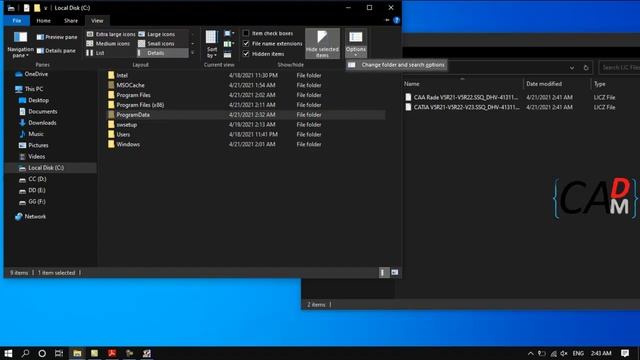Open Desktop in navigation pane

(x=34, y=100)
